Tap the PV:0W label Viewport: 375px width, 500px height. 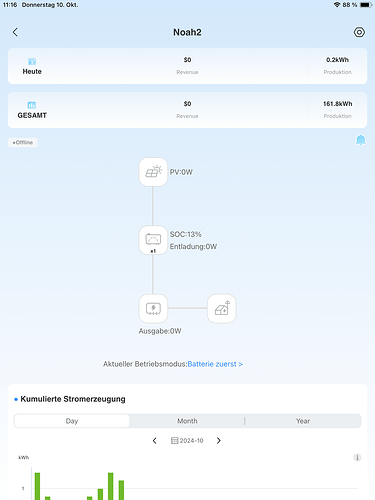[181, 172]
